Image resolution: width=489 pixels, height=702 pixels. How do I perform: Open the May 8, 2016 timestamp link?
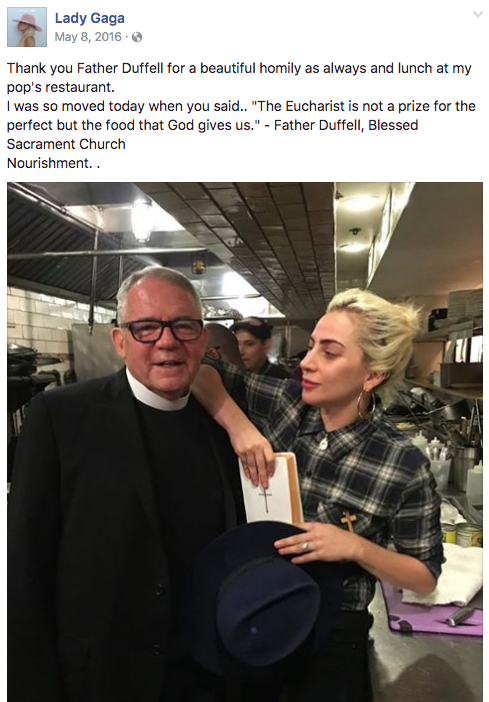point(88,37)
